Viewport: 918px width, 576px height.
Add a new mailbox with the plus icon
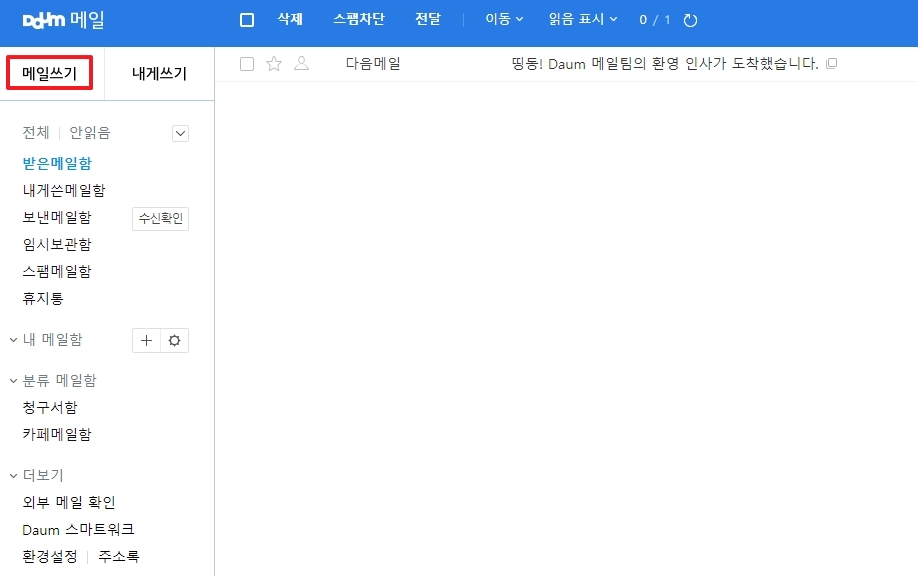coord(146,340)
